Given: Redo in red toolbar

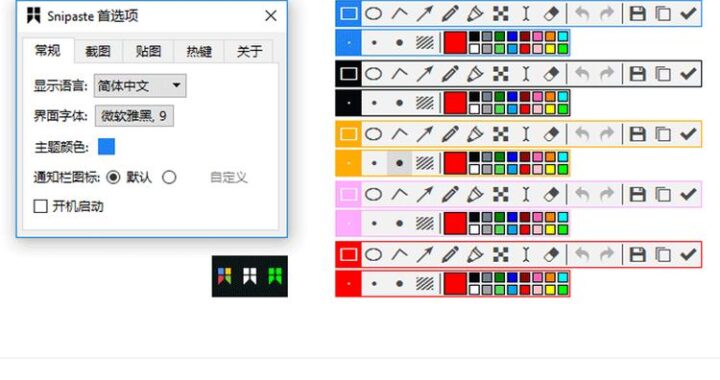Looking at the screenshot, I should point(607,254).
